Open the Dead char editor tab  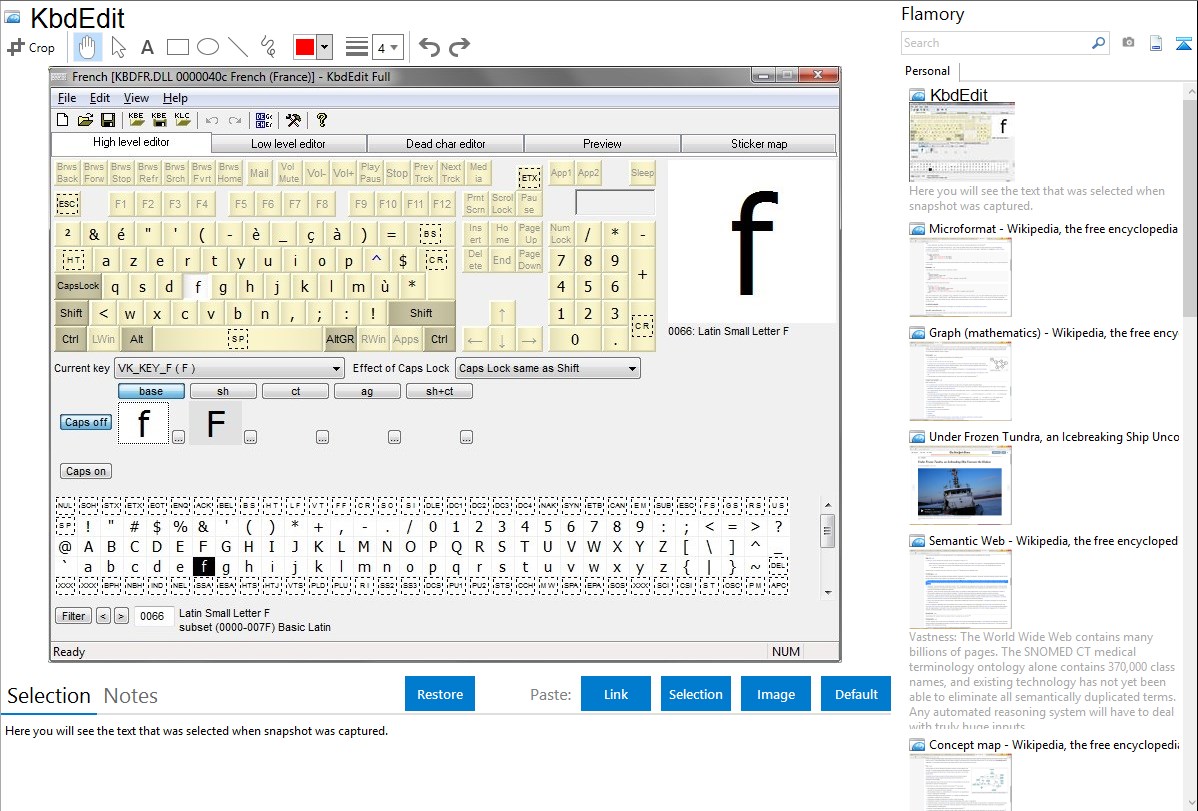(x=445, y=144)
